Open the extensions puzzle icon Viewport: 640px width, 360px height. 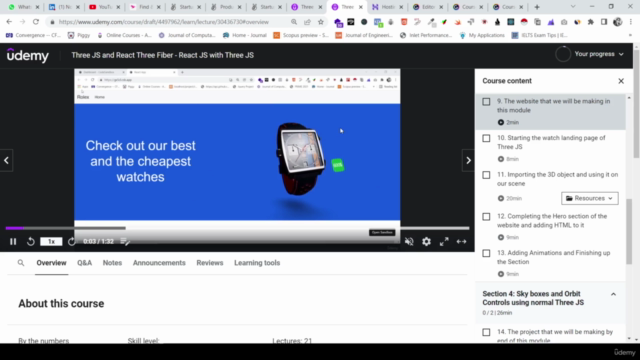tap(591, 22)
